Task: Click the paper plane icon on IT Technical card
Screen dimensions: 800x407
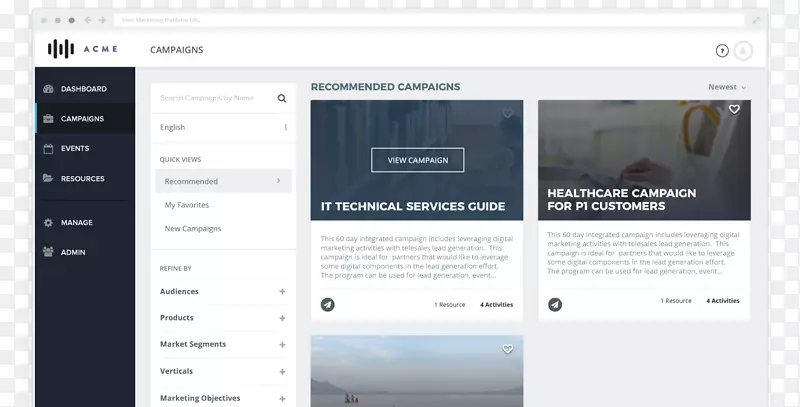Action: coord(328,304)
